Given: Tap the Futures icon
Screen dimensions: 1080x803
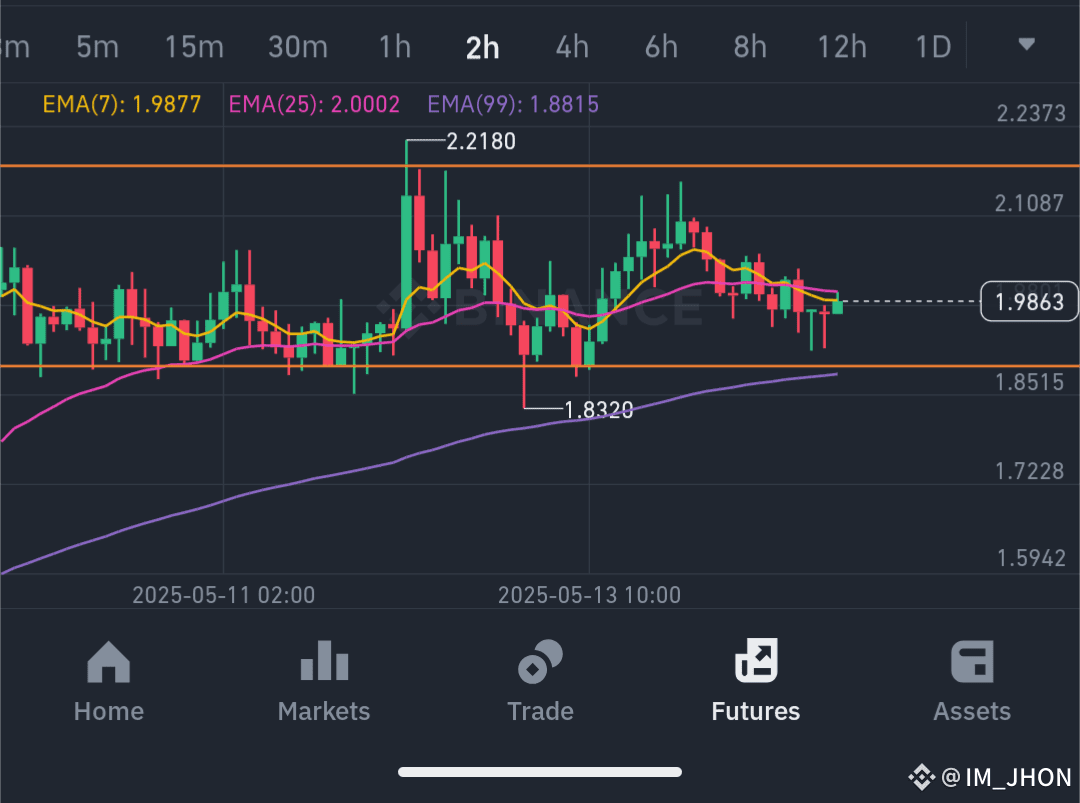Looking at the screenshot, I should [x=756, y=660].
